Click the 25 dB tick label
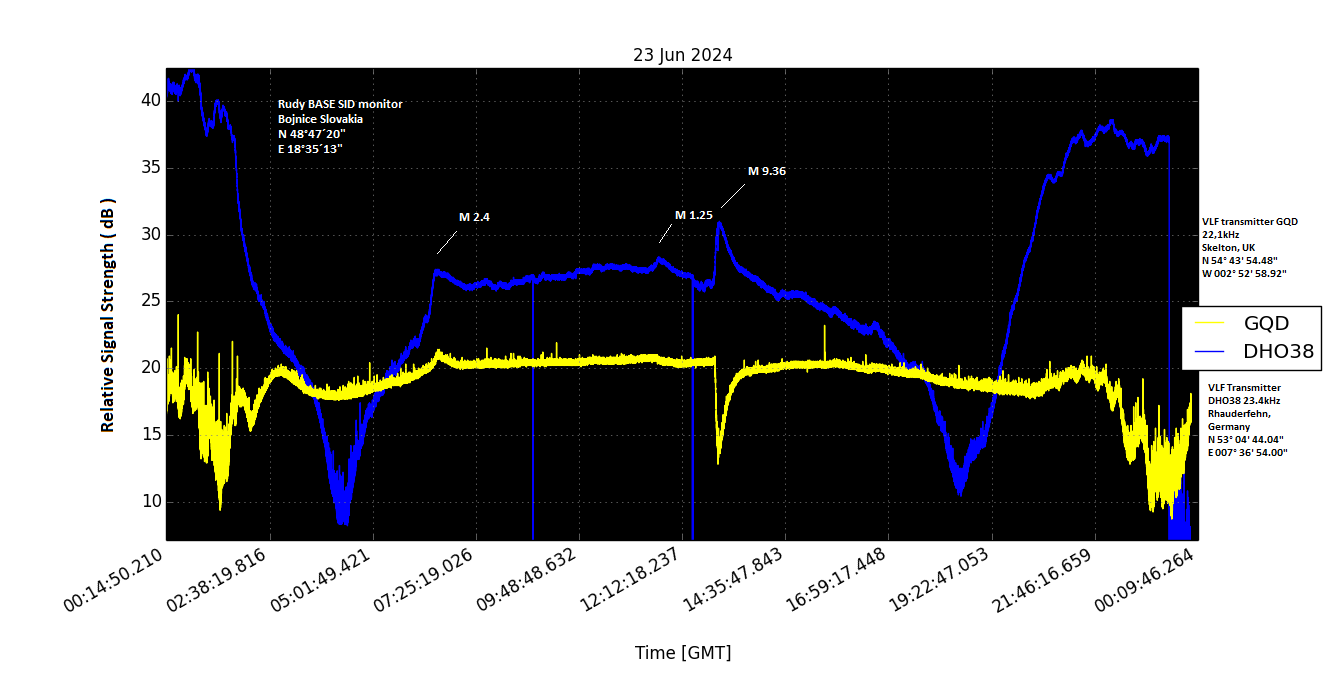The width and height of the screenshot is (1331, 675). point(150,301)
